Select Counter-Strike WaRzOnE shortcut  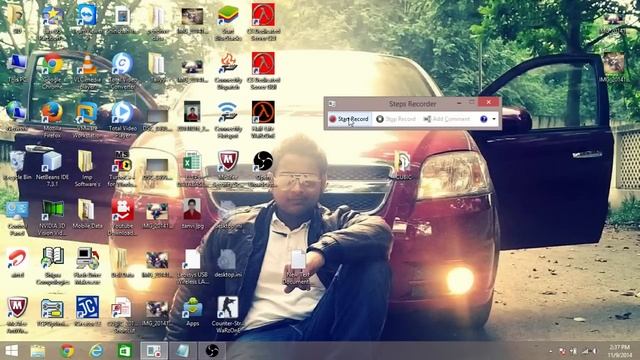(x=228, y=315)
